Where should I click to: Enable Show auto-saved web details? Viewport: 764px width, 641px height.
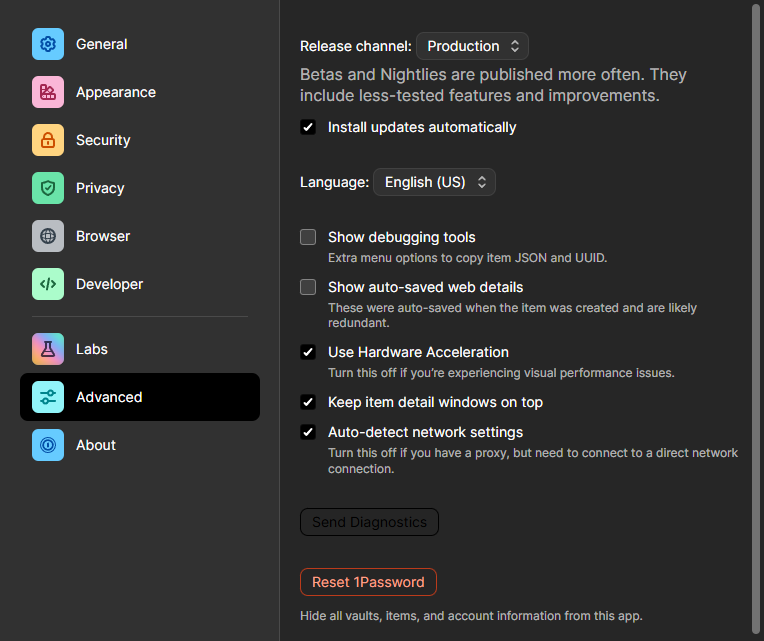pyautogui.click(x=308, y=287)
